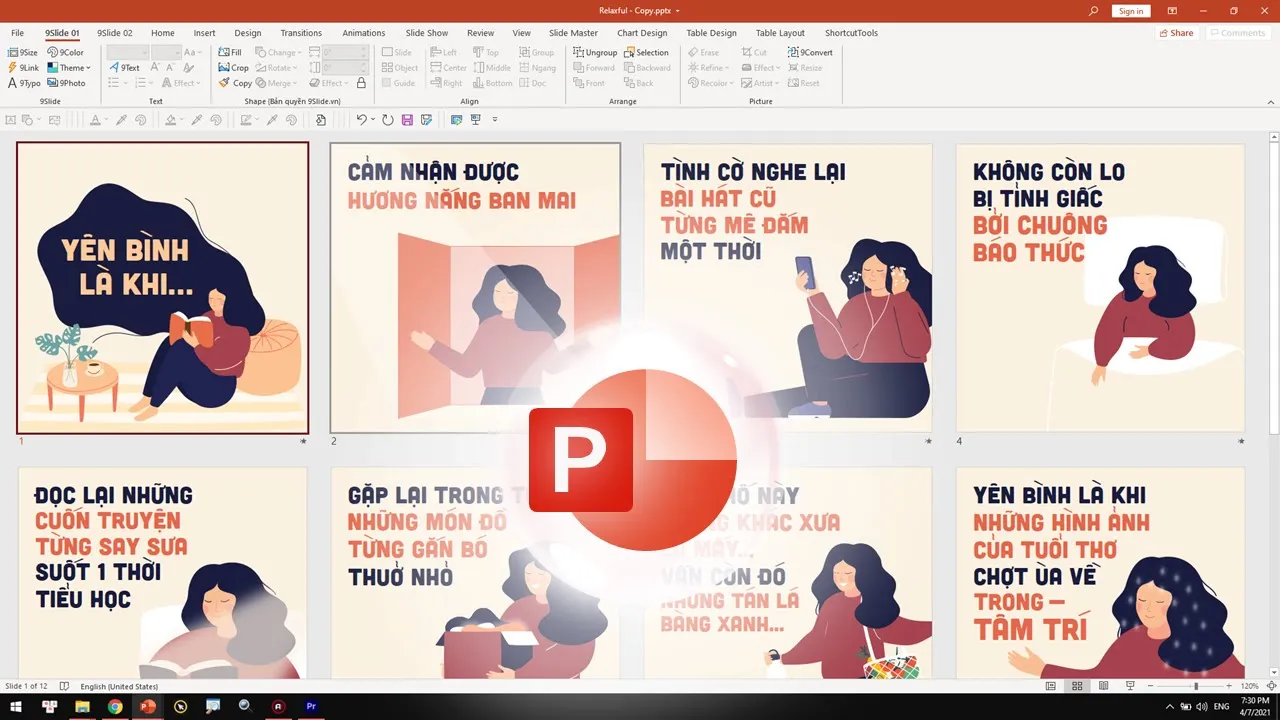Click the Fill shape tool
This screenshot has width=1280, height=720.
[x=230, y=52]
